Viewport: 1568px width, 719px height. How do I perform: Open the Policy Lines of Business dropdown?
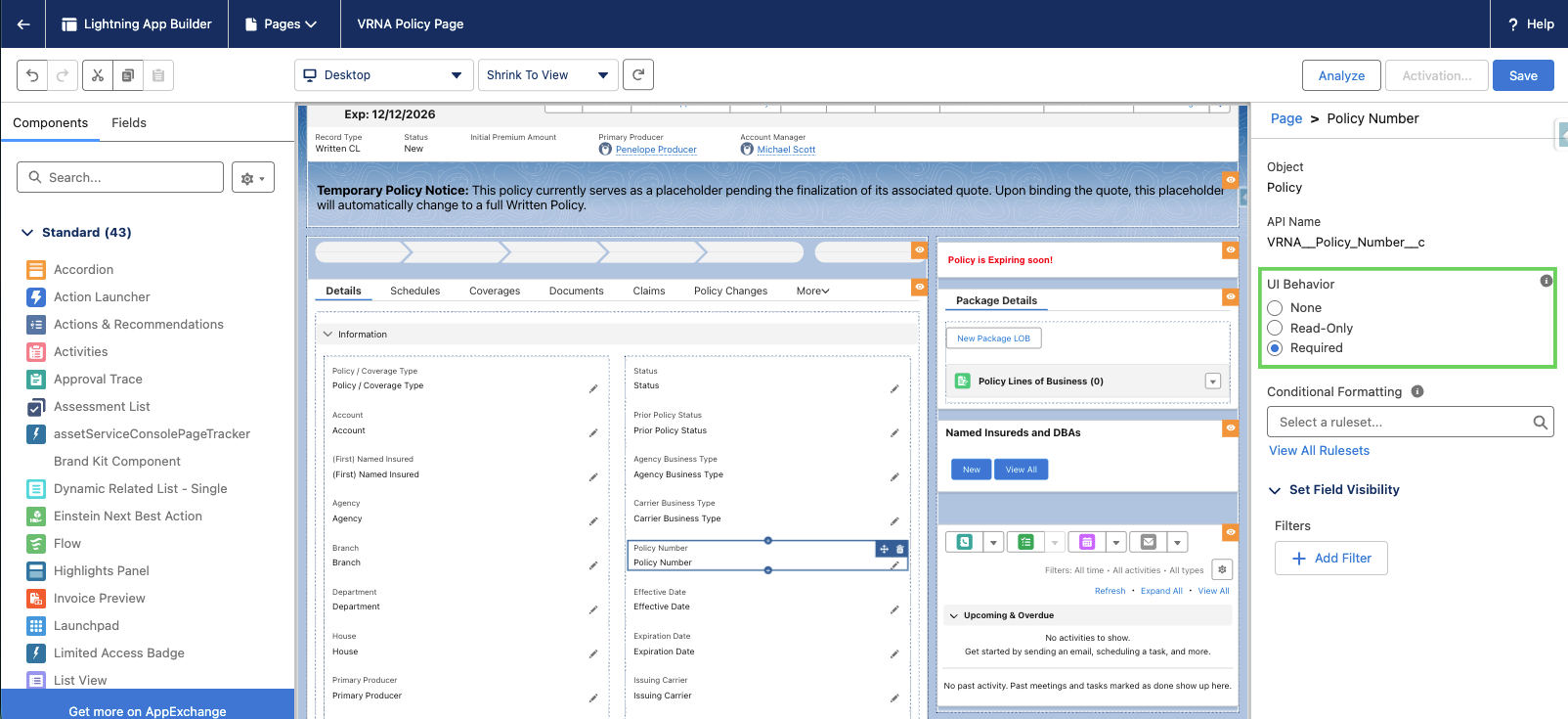(x=1213, y=382)
